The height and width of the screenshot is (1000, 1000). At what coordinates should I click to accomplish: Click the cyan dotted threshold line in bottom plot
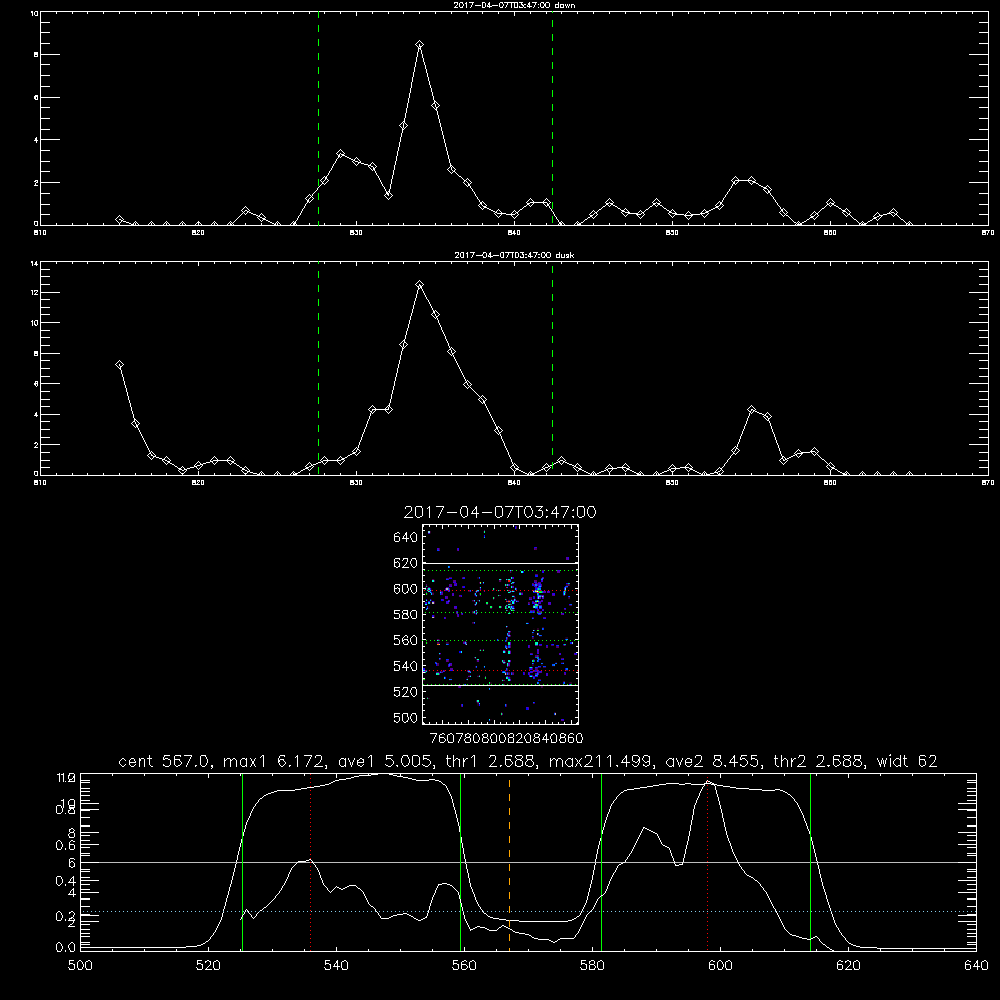528,911
